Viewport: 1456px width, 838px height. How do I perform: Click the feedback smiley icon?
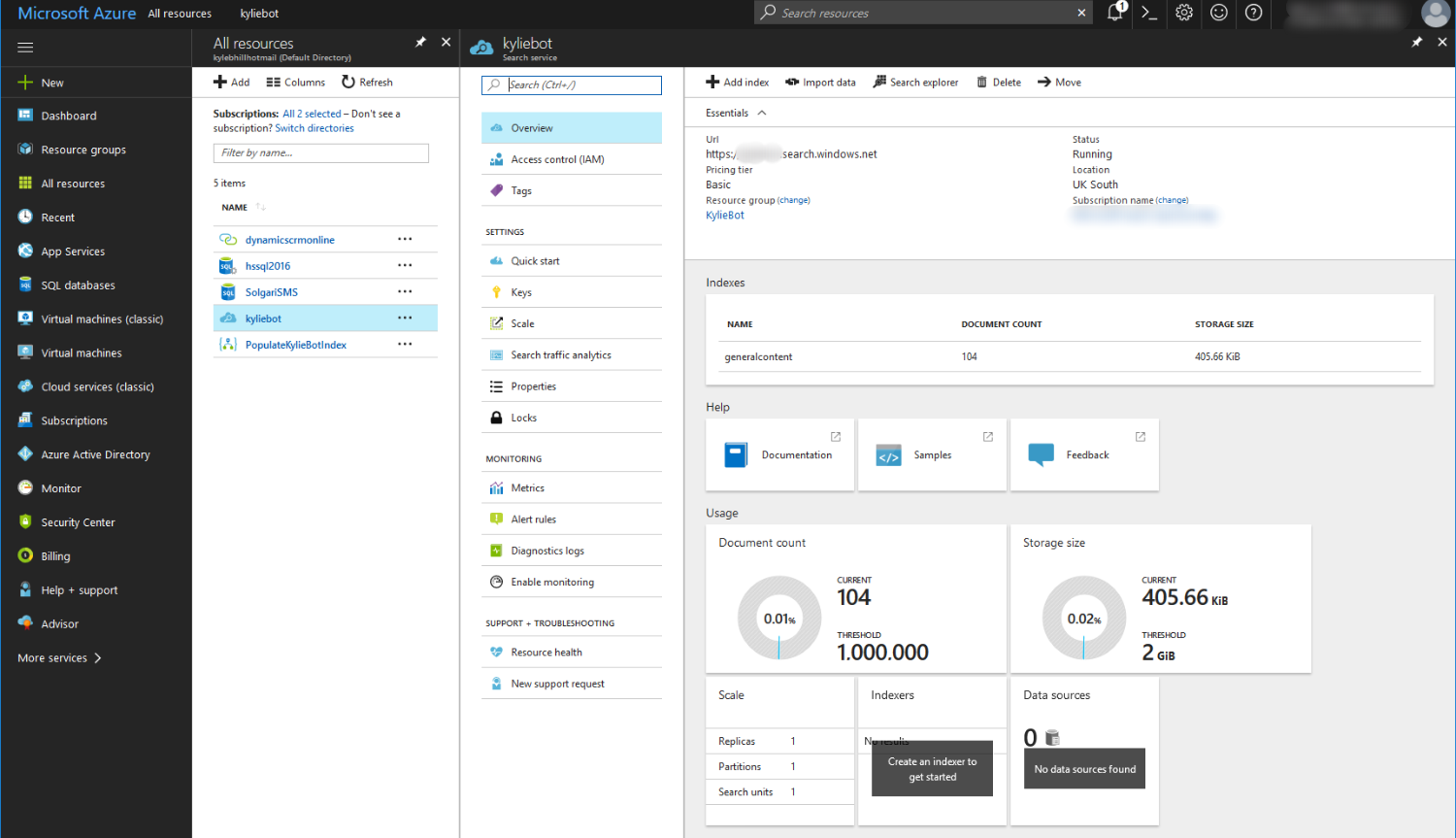click(1219, 13)
